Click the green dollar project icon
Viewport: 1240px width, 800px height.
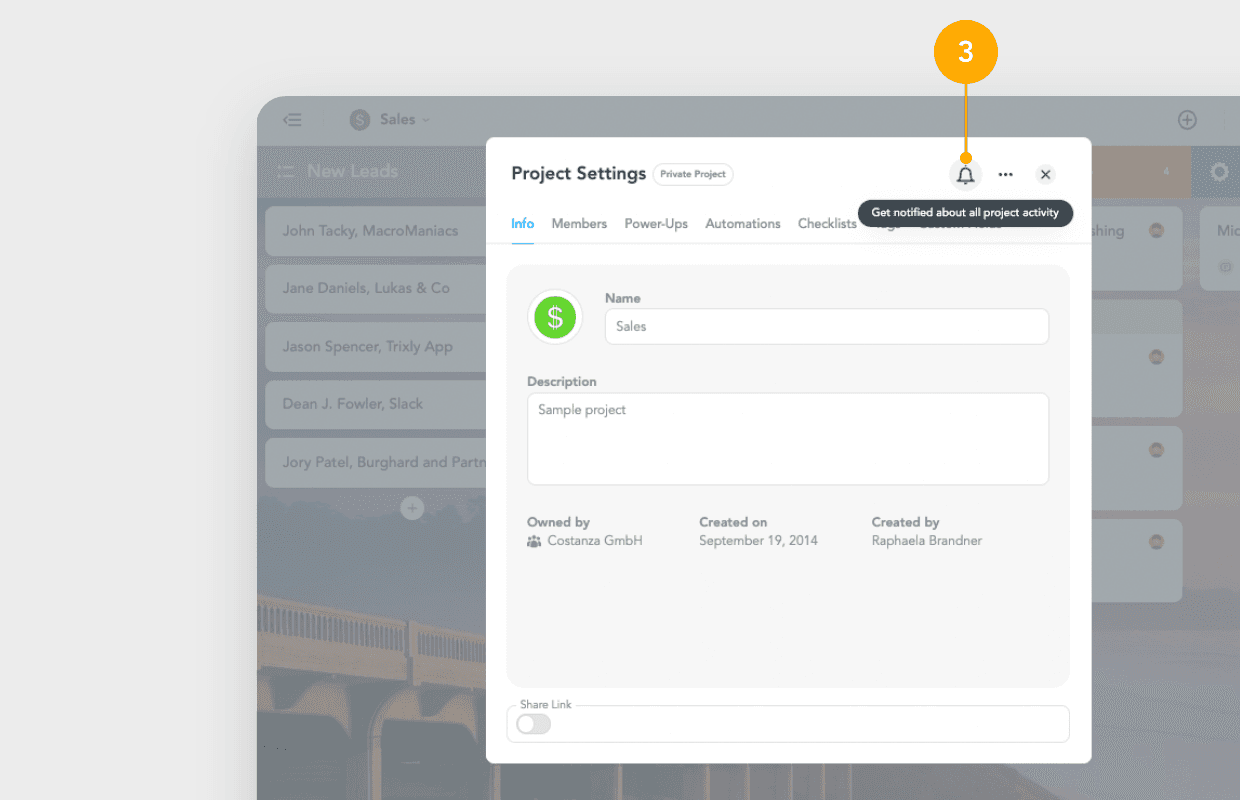pos(555,318)
